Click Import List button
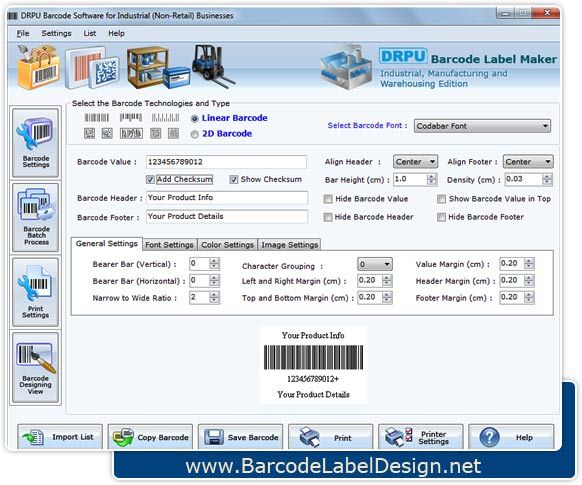This screenshot has width=582, height=485. 60,437
